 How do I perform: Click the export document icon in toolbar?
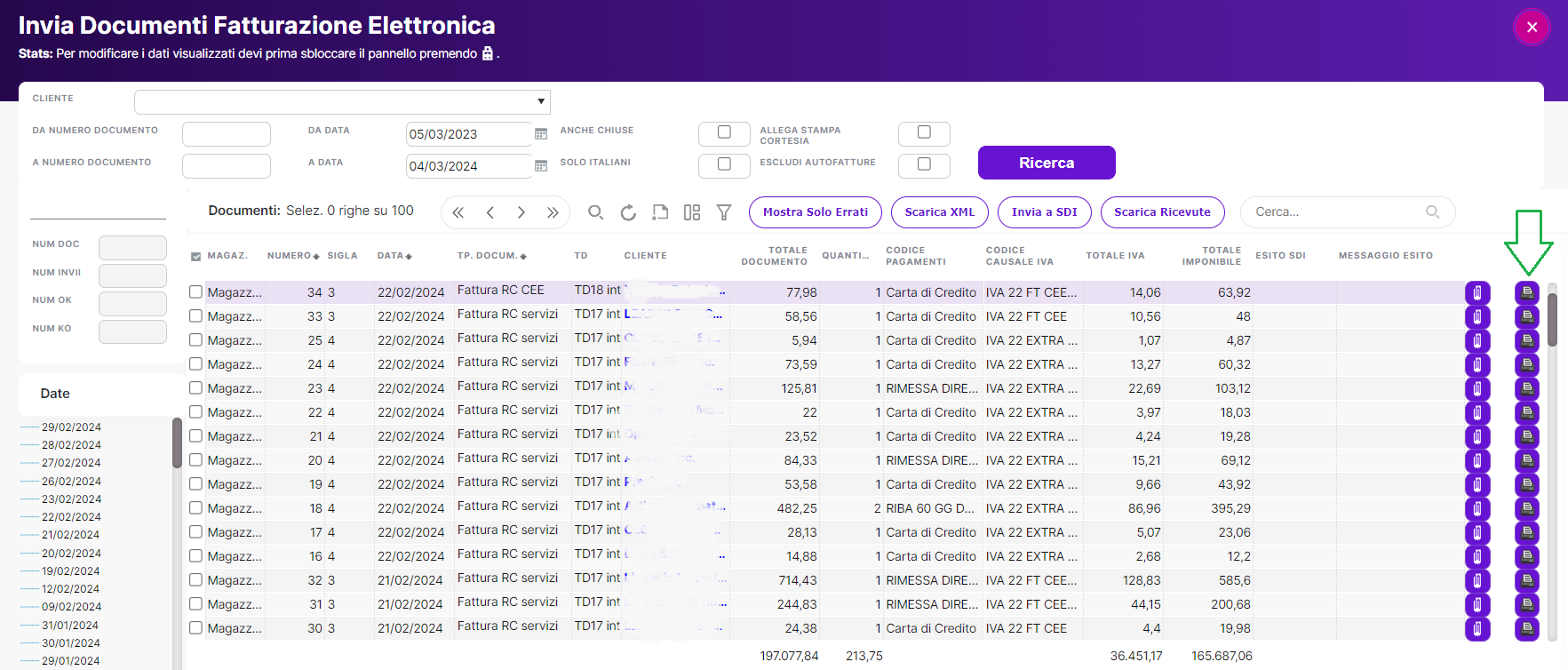660,212
